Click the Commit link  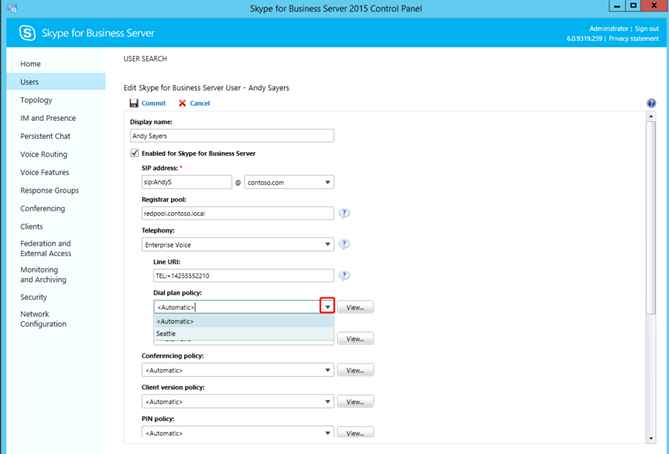point(154,103)
